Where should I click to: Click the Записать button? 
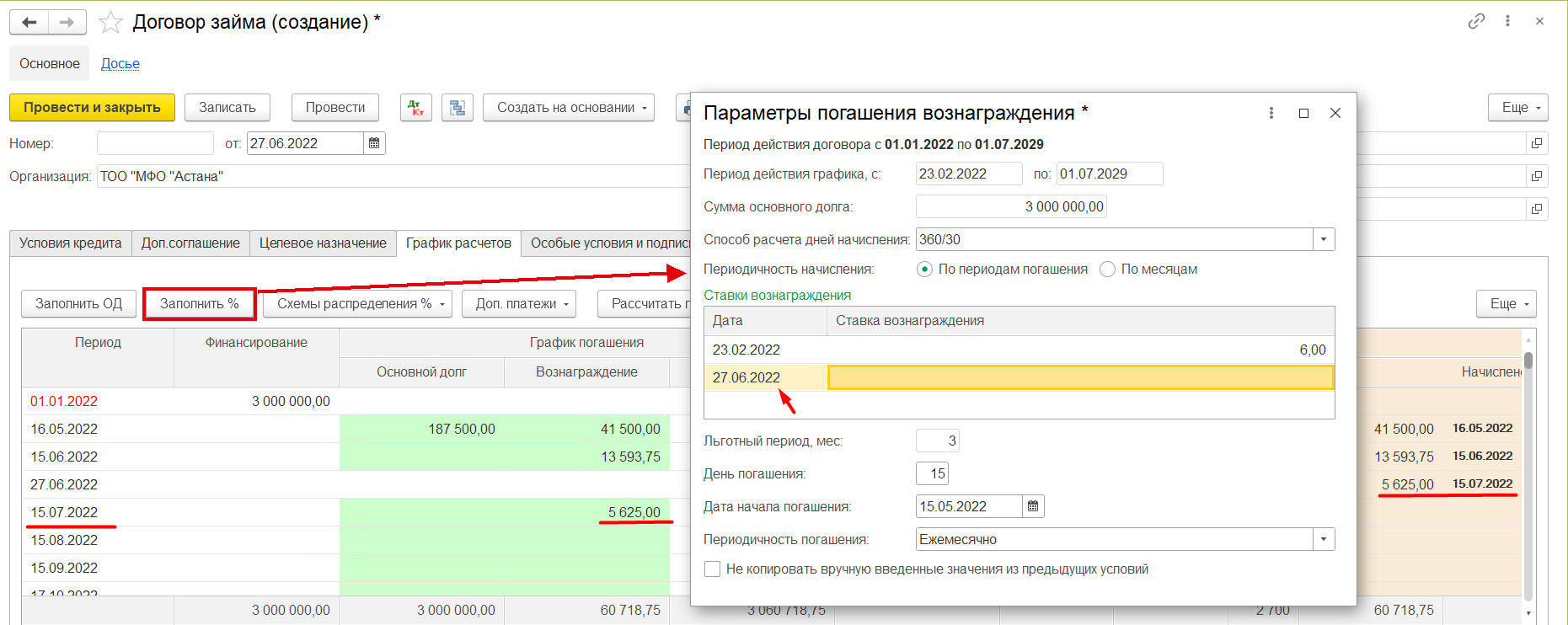pos(227,108)
